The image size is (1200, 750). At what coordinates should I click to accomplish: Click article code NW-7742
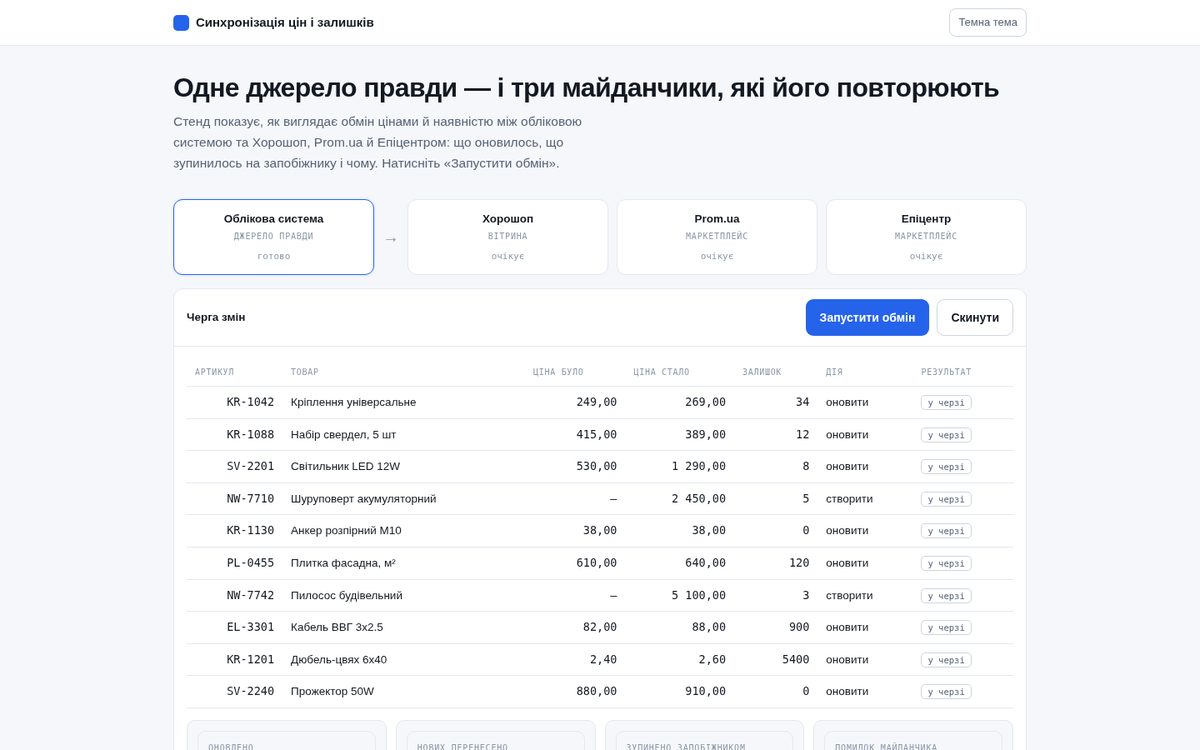click(250, 595)
